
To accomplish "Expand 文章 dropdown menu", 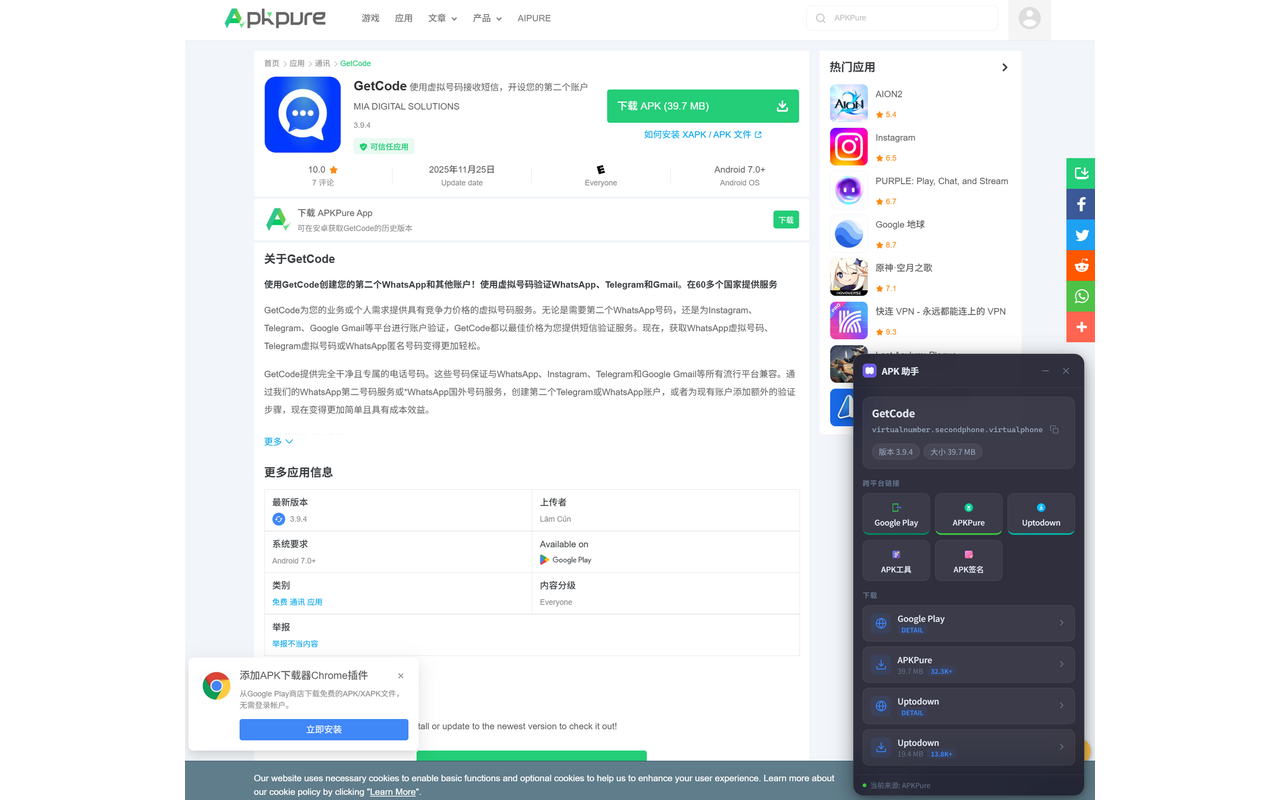I will coord(442,18).
